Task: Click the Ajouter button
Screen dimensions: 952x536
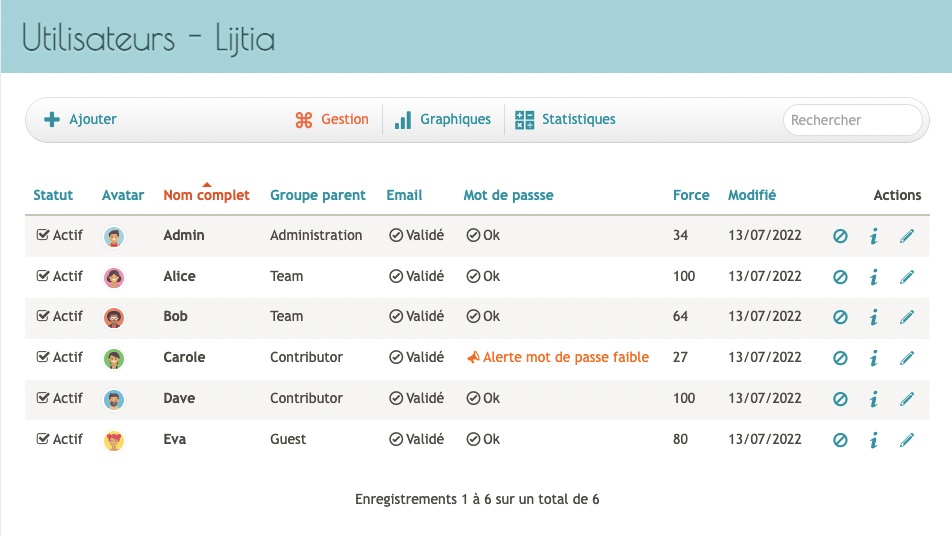Action: 80,119
